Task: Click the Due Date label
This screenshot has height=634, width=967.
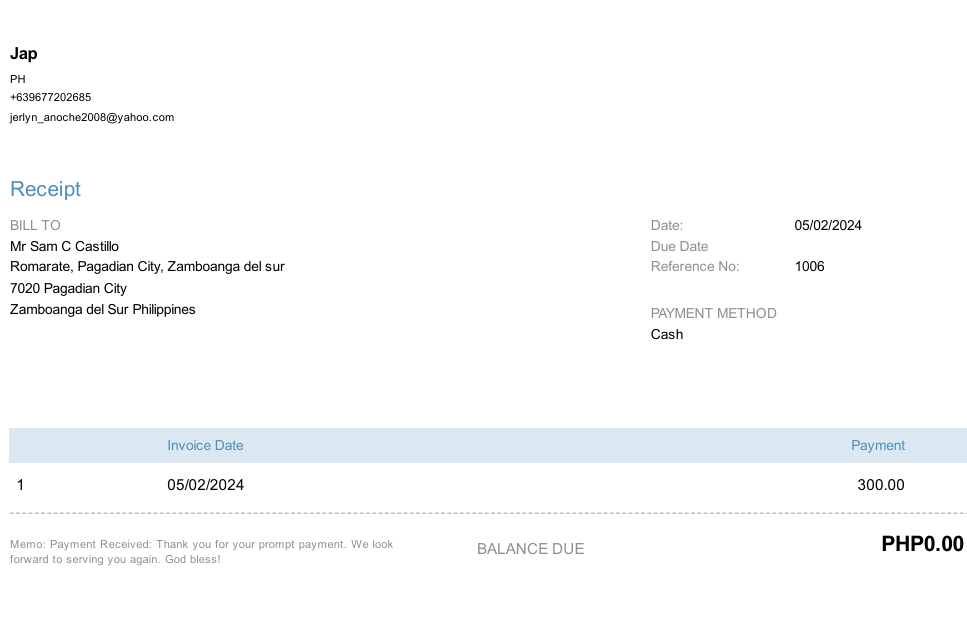Action: (679, 246)
